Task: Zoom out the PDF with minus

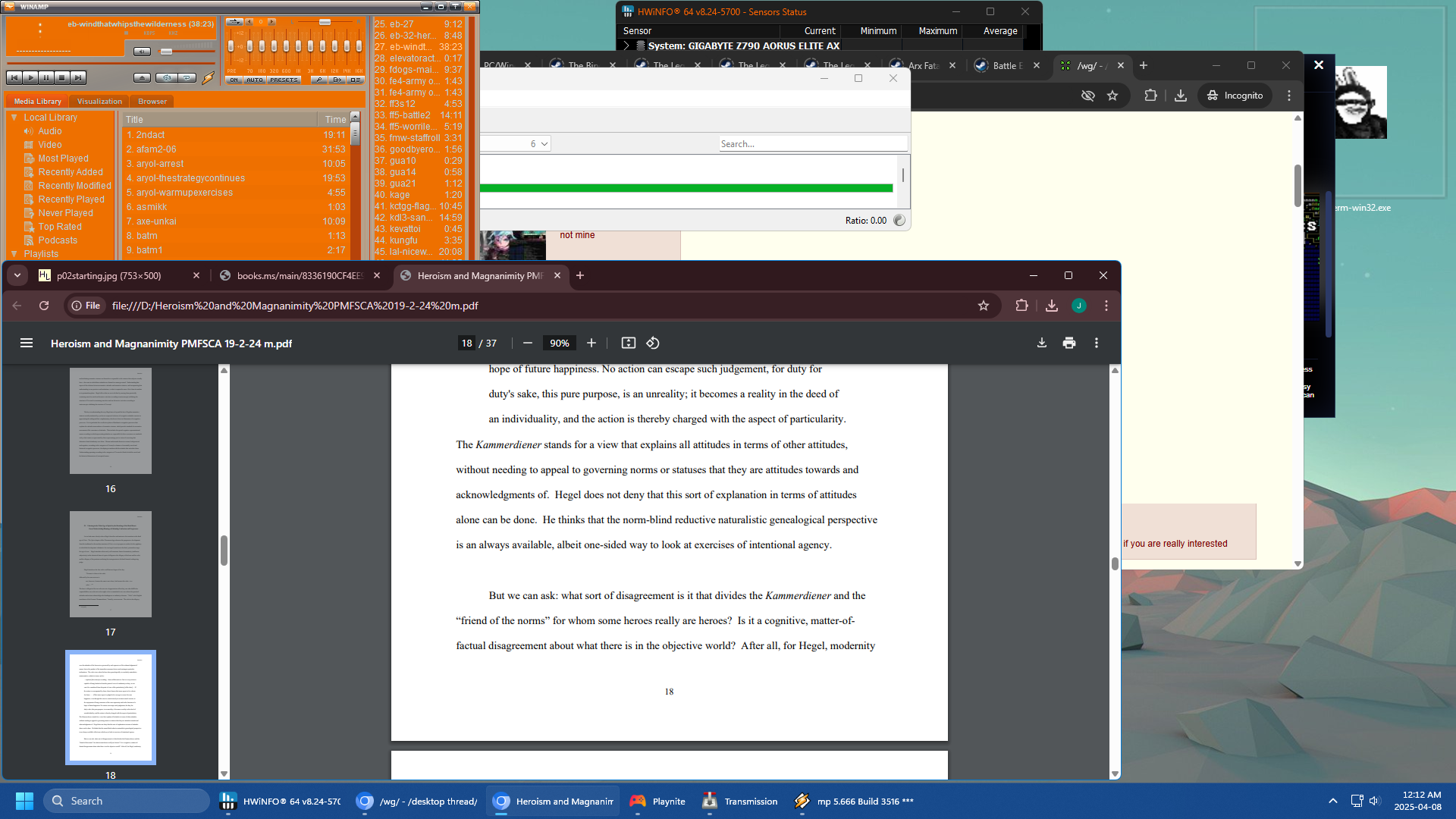Action: pos(528,344)
